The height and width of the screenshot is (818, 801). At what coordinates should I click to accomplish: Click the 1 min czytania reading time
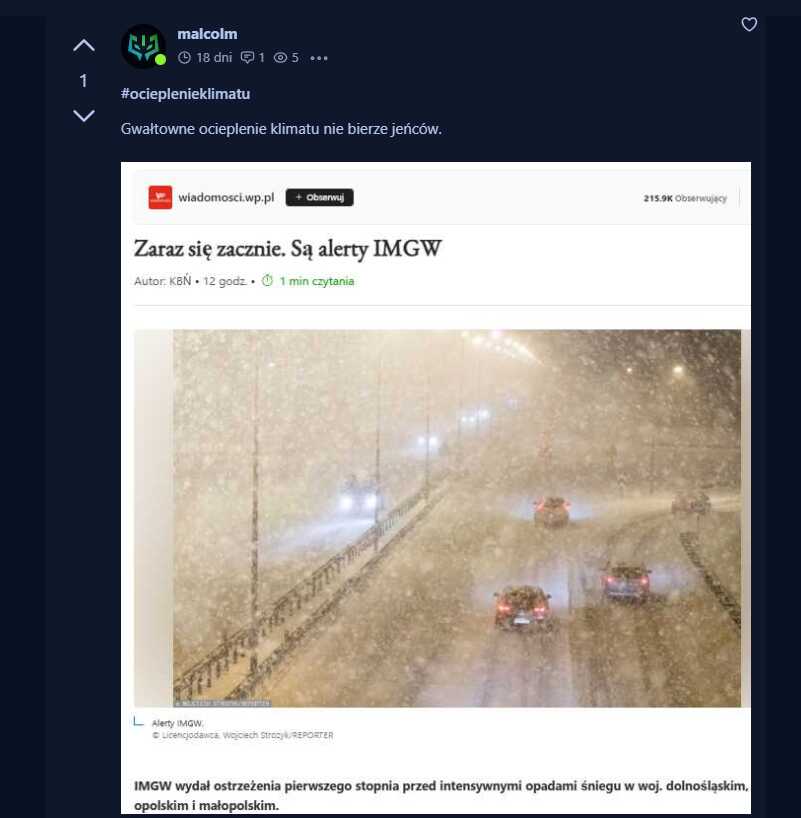coord(316,281)
